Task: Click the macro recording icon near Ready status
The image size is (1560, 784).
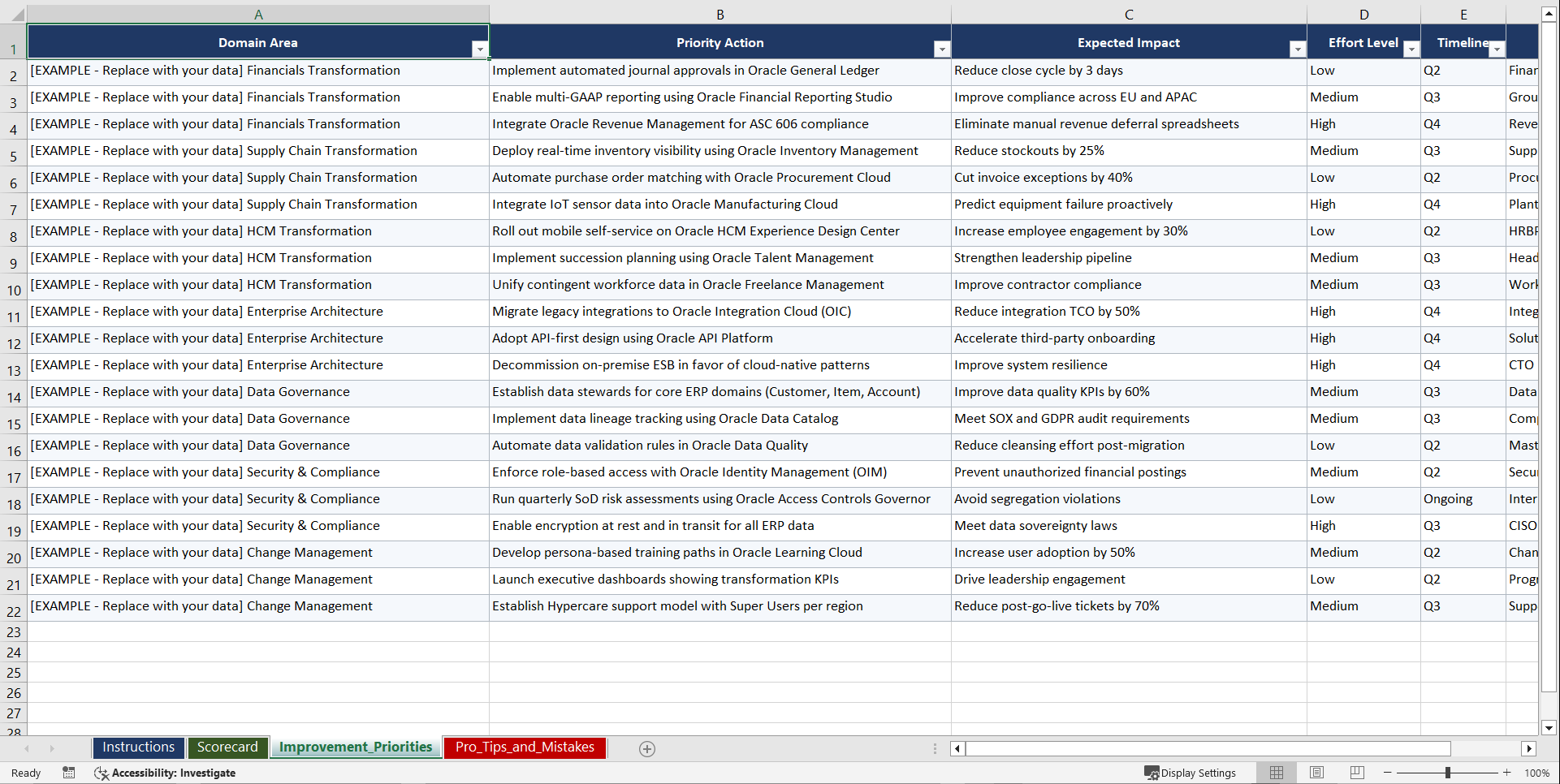Action: pyautogui.click(x=68, y=773)
